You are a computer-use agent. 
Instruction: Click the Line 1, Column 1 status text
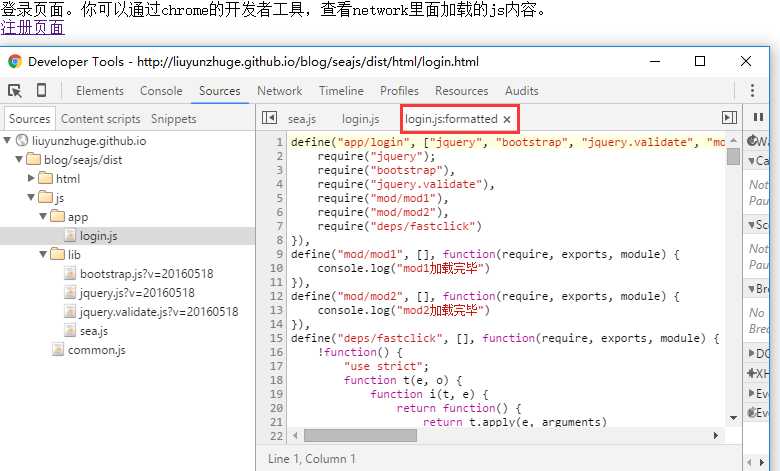311,459
